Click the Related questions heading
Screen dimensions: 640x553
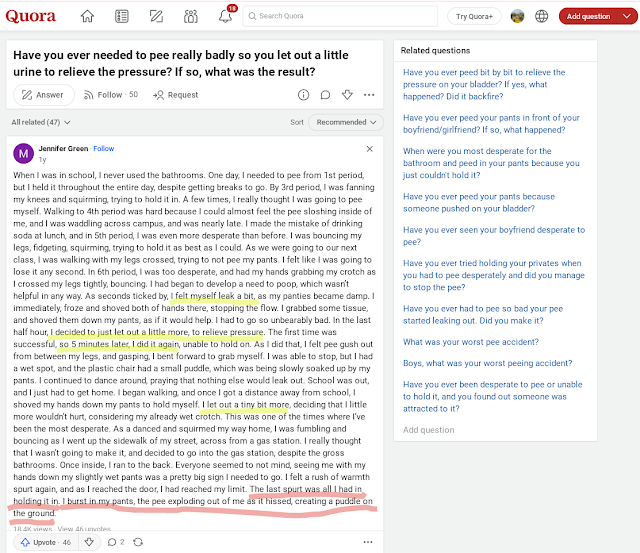pyautogui.click(x=435, y=51)
